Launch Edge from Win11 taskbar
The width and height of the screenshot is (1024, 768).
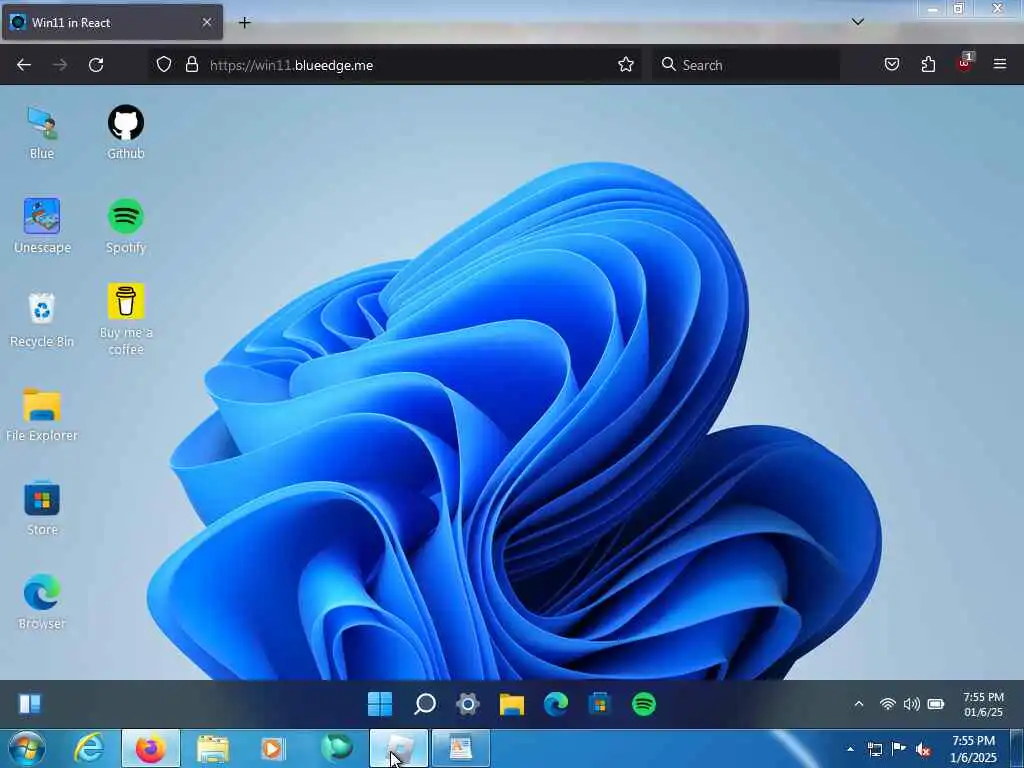(x=556, y=704)
